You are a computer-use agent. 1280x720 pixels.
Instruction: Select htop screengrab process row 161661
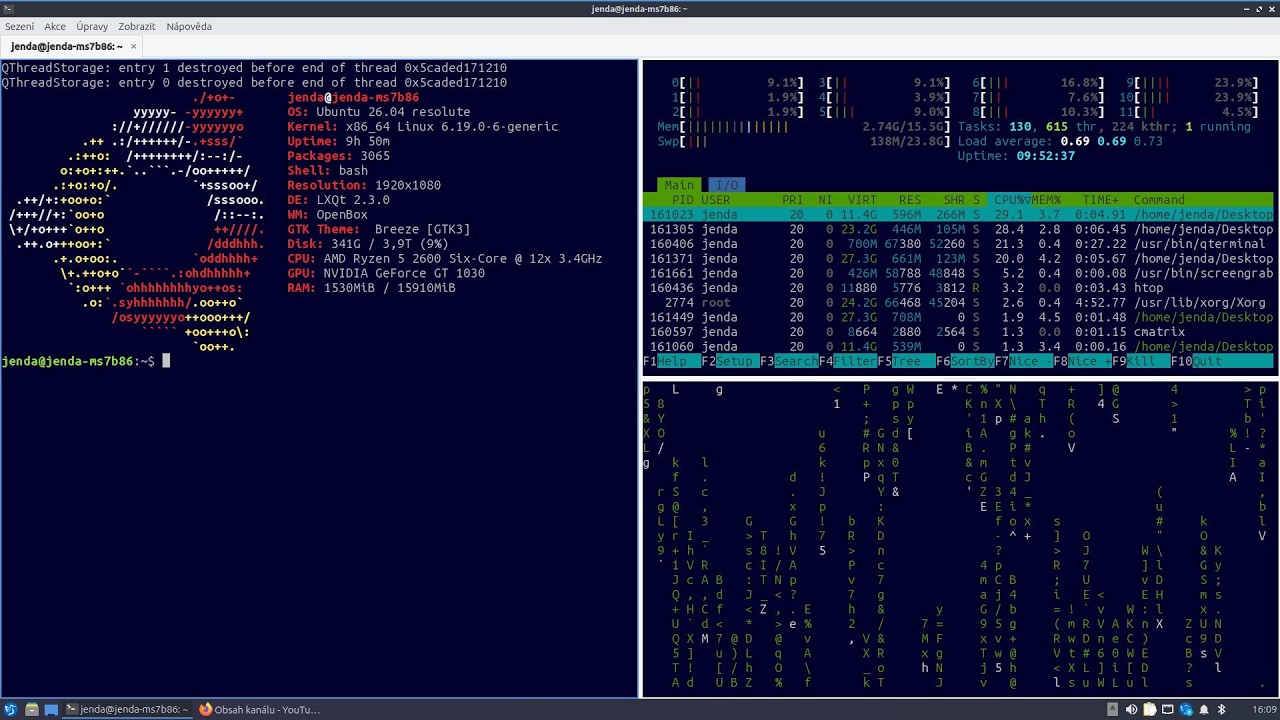(x=958, y=273)
